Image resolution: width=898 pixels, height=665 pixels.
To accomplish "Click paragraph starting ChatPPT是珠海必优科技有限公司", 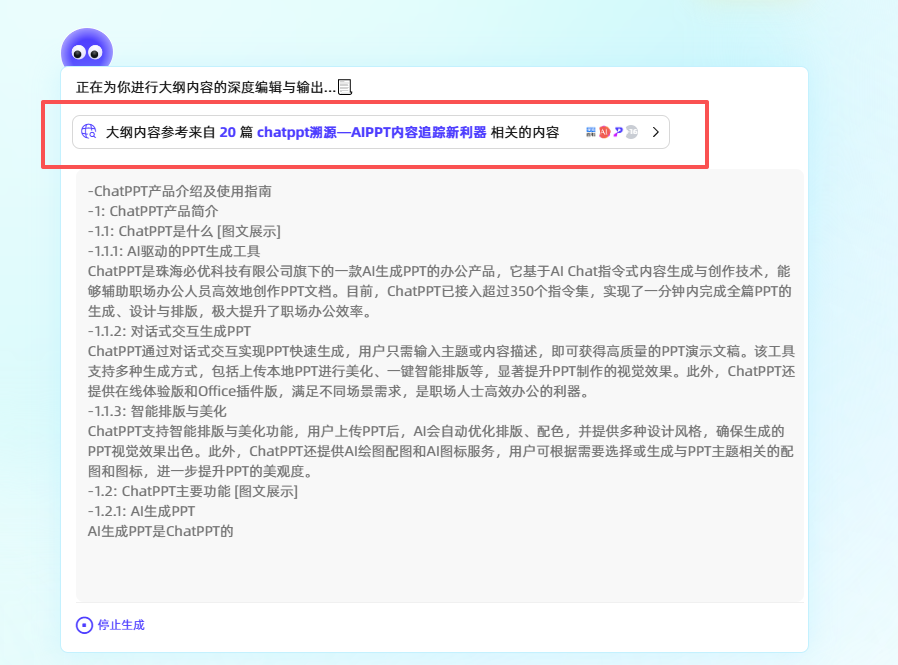I will (439, 291).
